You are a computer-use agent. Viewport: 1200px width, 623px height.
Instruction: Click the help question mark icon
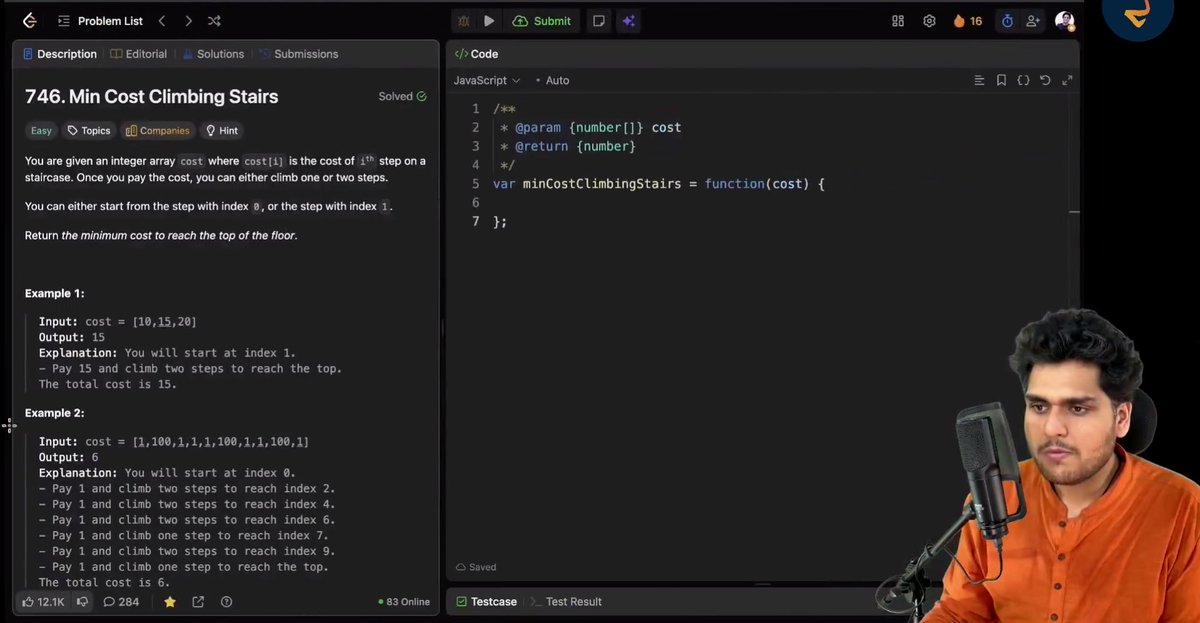(x=226, y=602)
